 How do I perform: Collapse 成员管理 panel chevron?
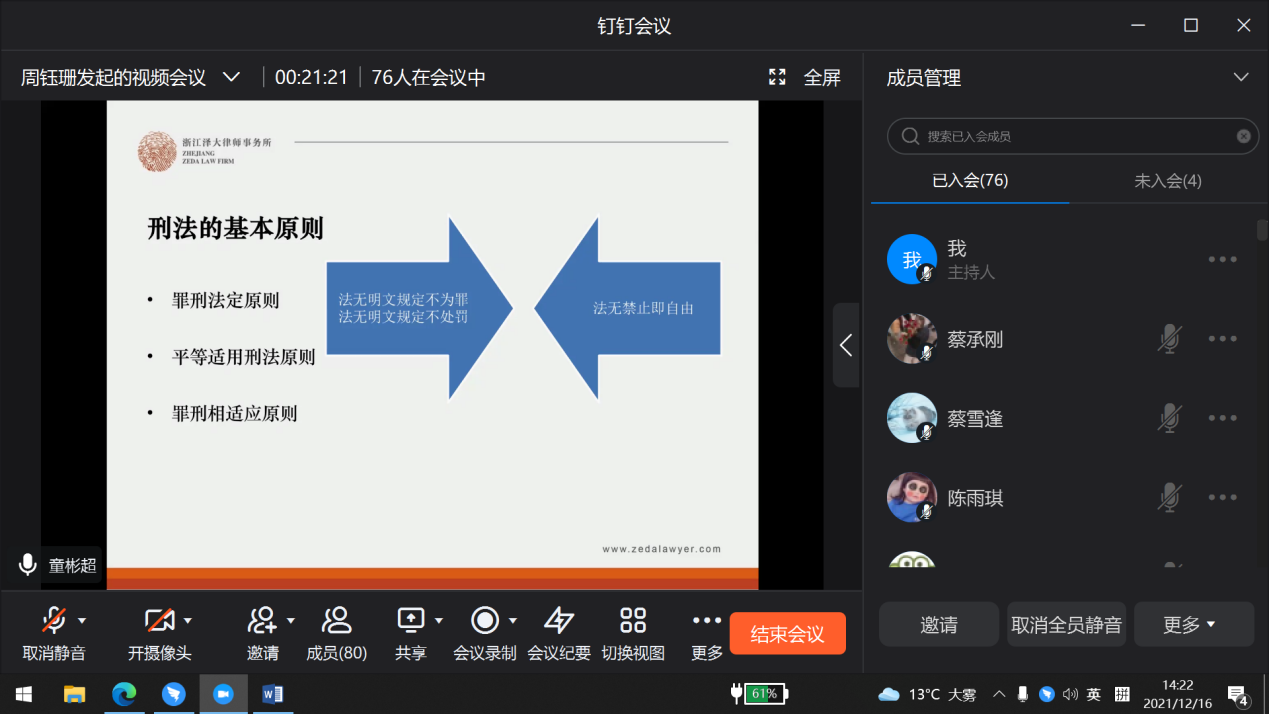pos(1241,78)
